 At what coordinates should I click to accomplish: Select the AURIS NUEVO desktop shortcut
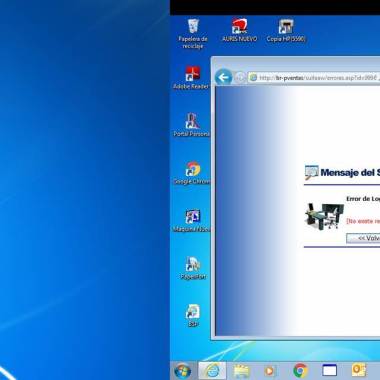(239, 30)
